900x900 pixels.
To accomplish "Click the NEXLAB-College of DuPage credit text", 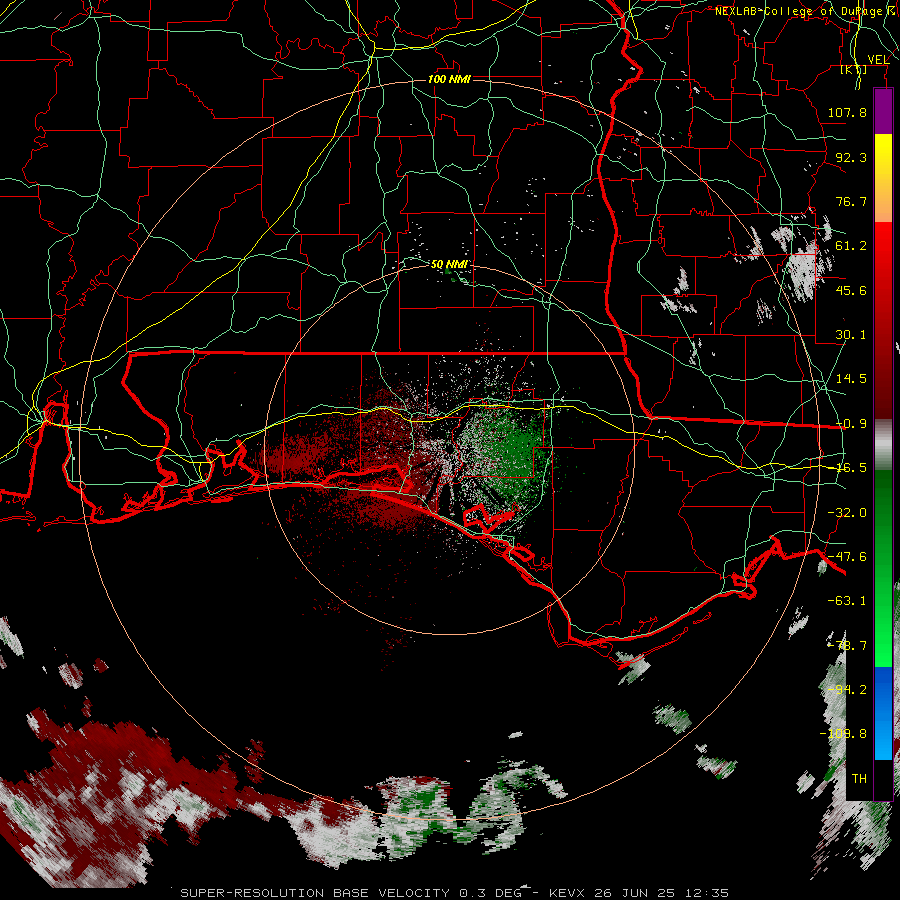I will [806, 11].
